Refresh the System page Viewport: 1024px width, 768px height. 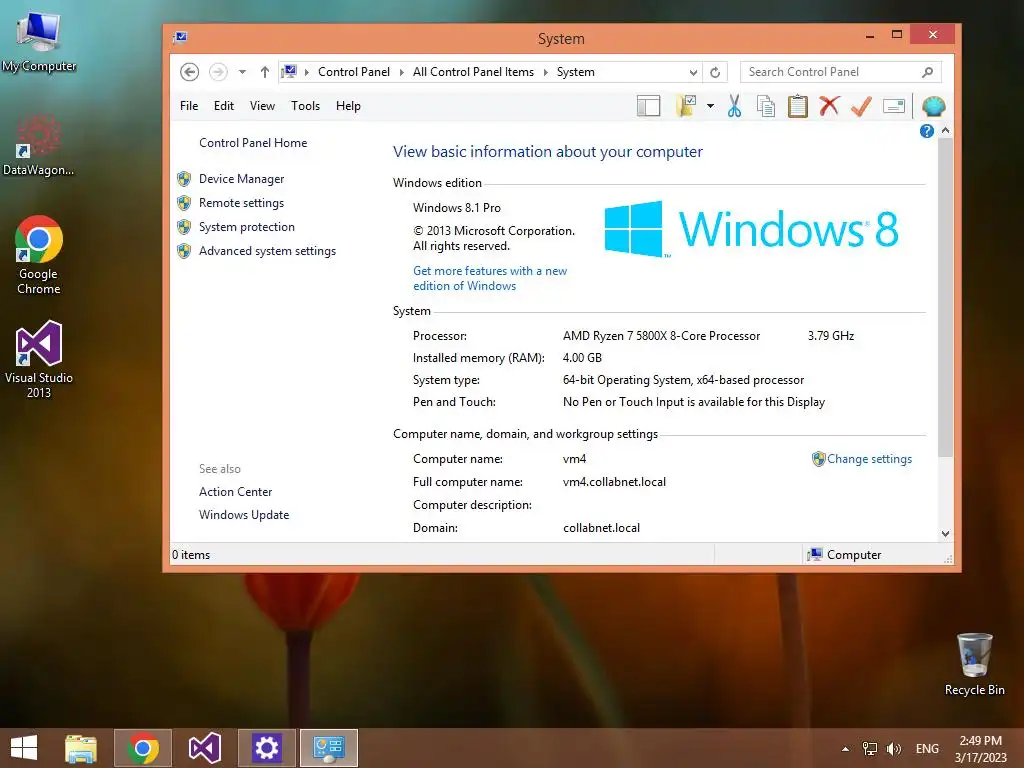coord(715,72)
